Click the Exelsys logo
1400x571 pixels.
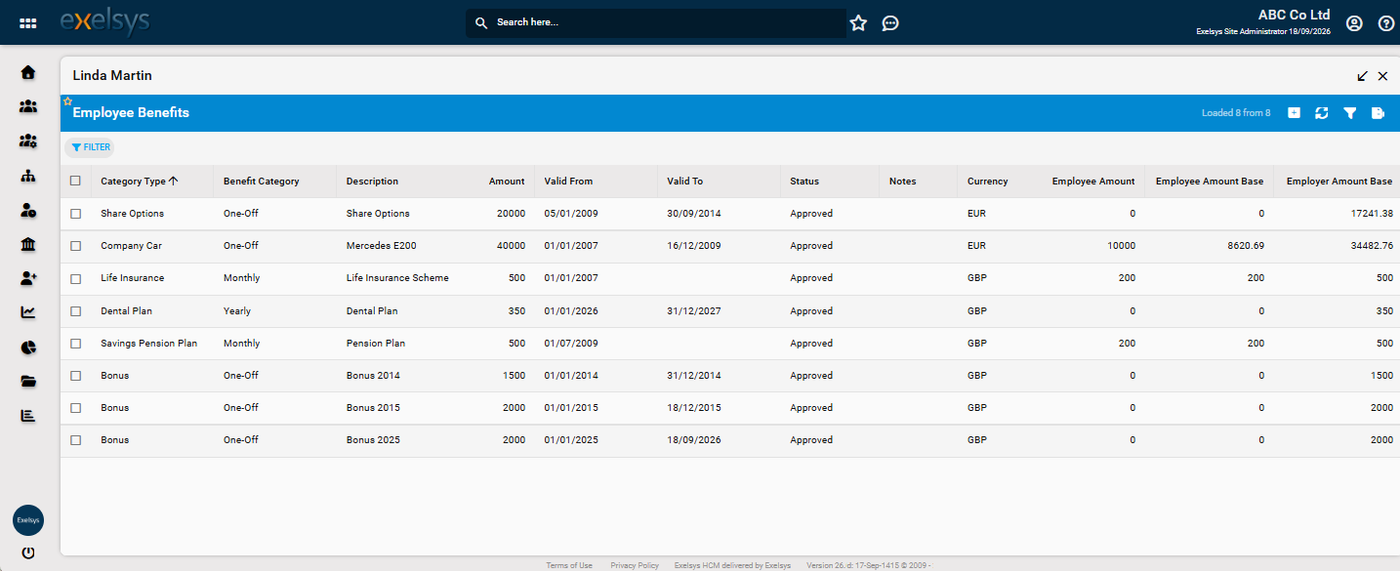coord(105,22)
